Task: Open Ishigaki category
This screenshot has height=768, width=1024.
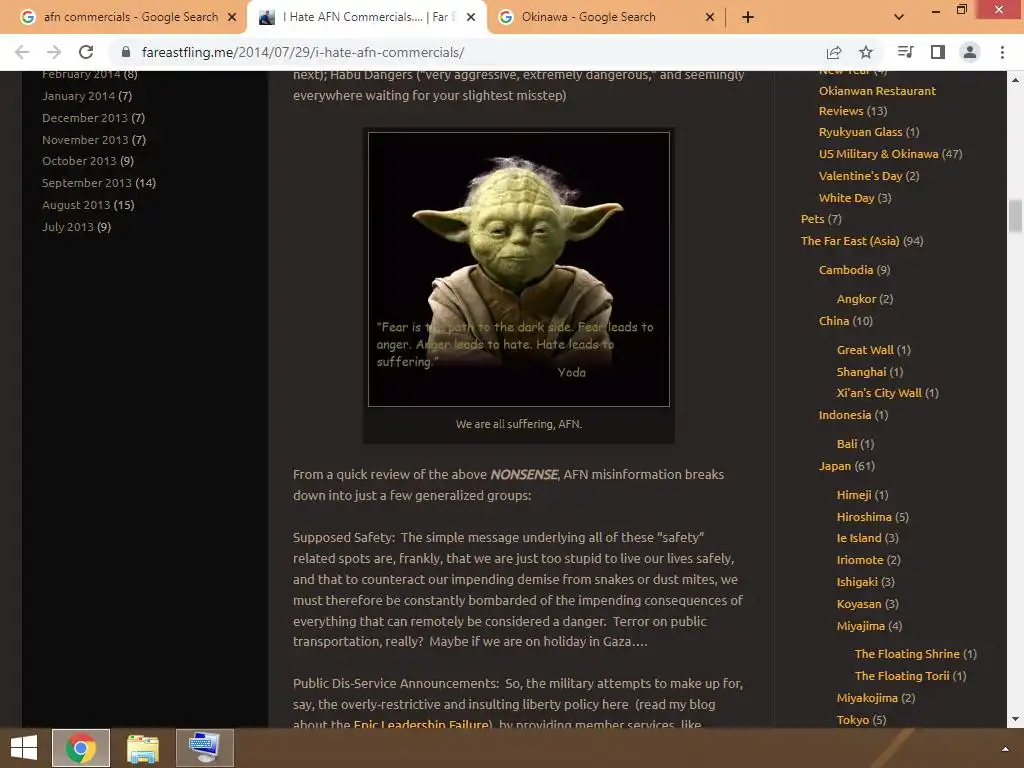Action: [x=857, y=582]
